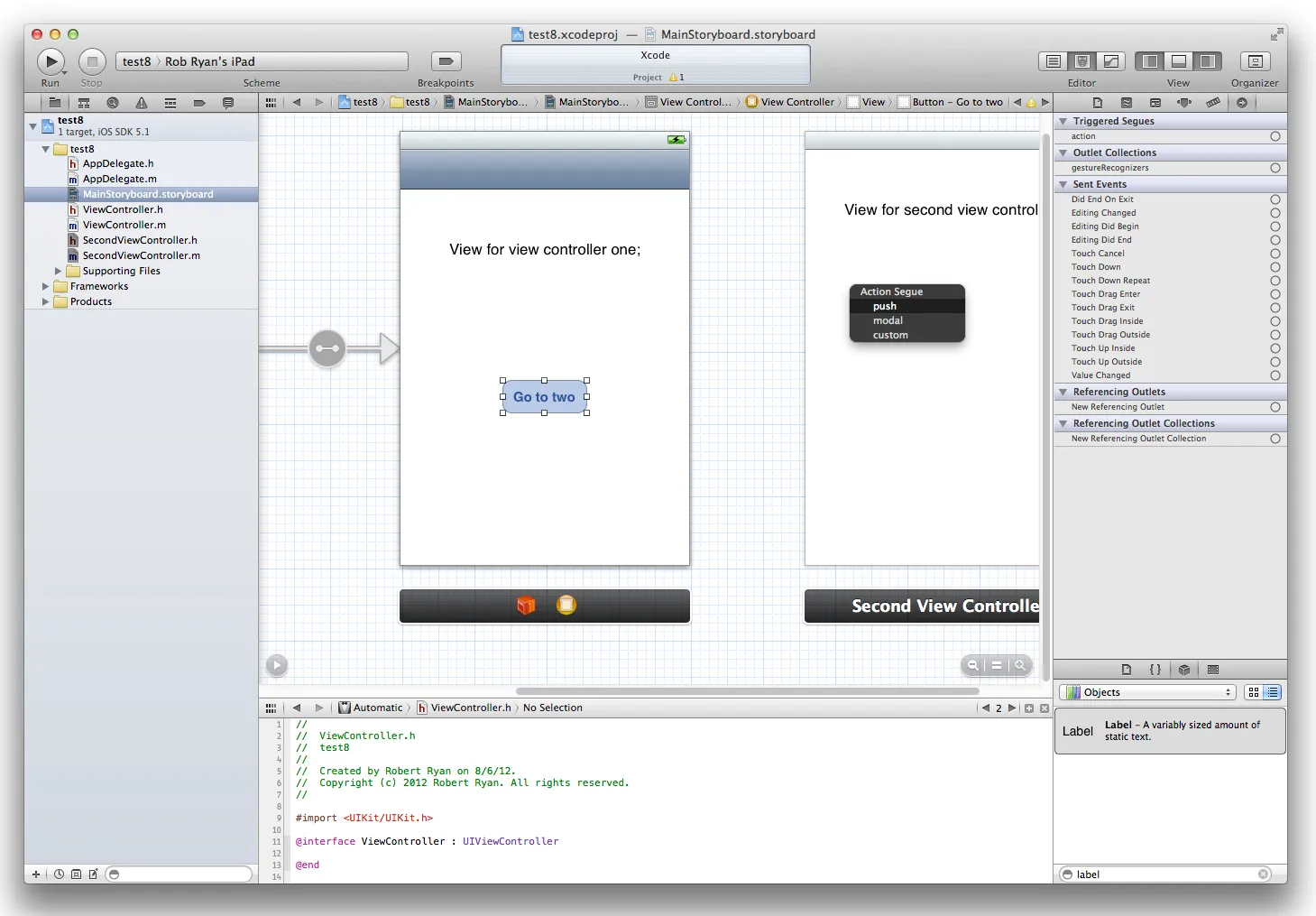
Task: Select the Go to two button
Action: 544,397
